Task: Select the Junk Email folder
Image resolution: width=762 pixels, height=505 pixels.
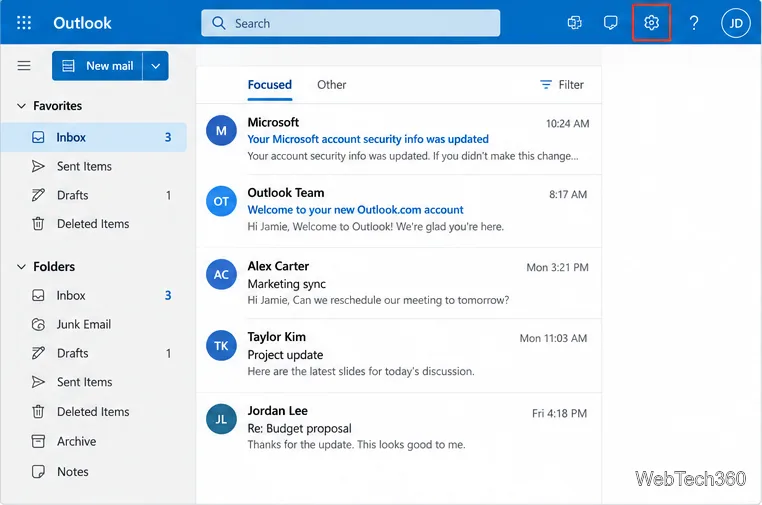Action: pyautogui.click(x=94, y=324)
